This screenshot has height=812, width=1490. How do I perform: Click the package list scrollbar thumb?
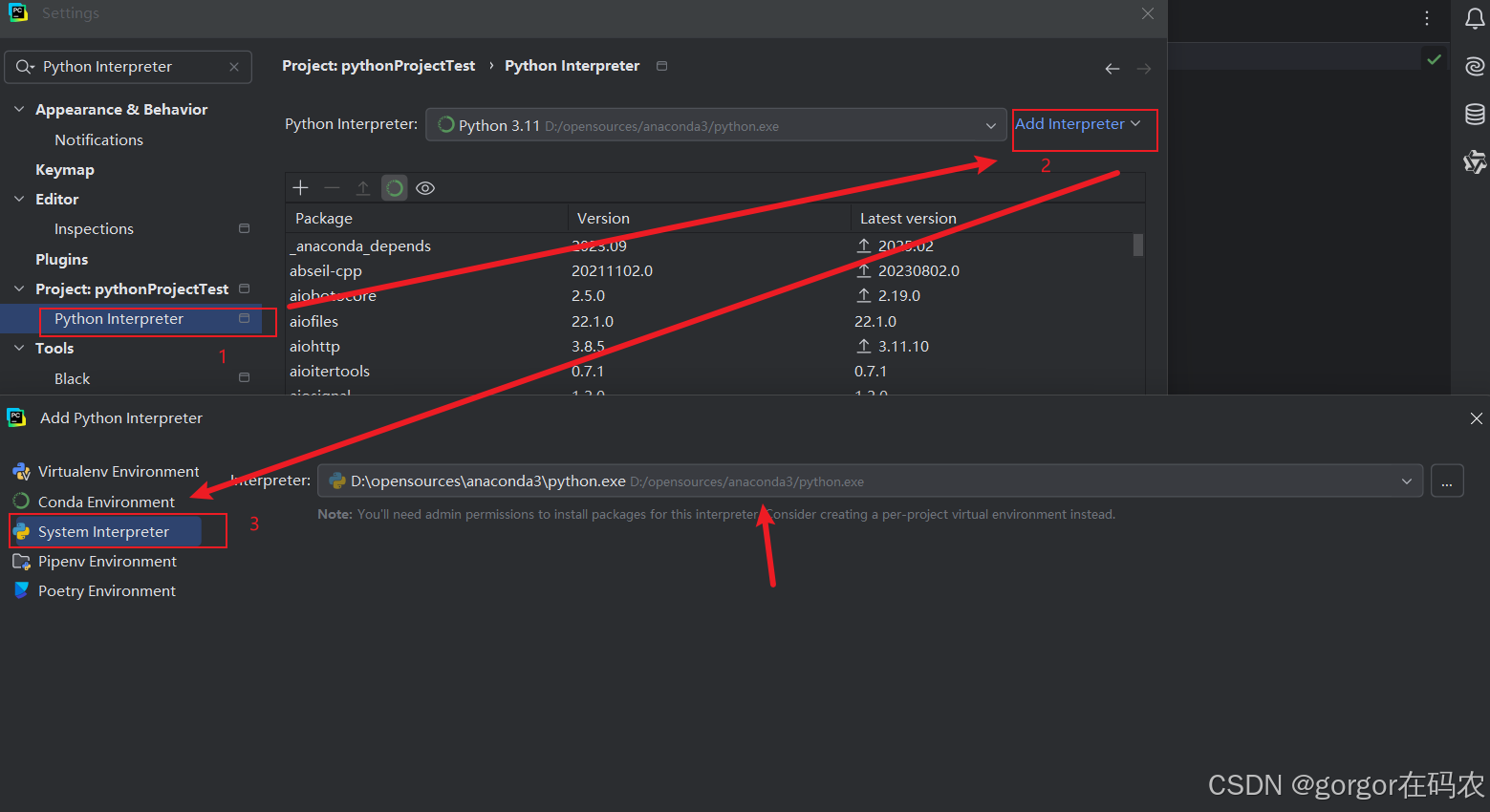[x=1138, y=245]
